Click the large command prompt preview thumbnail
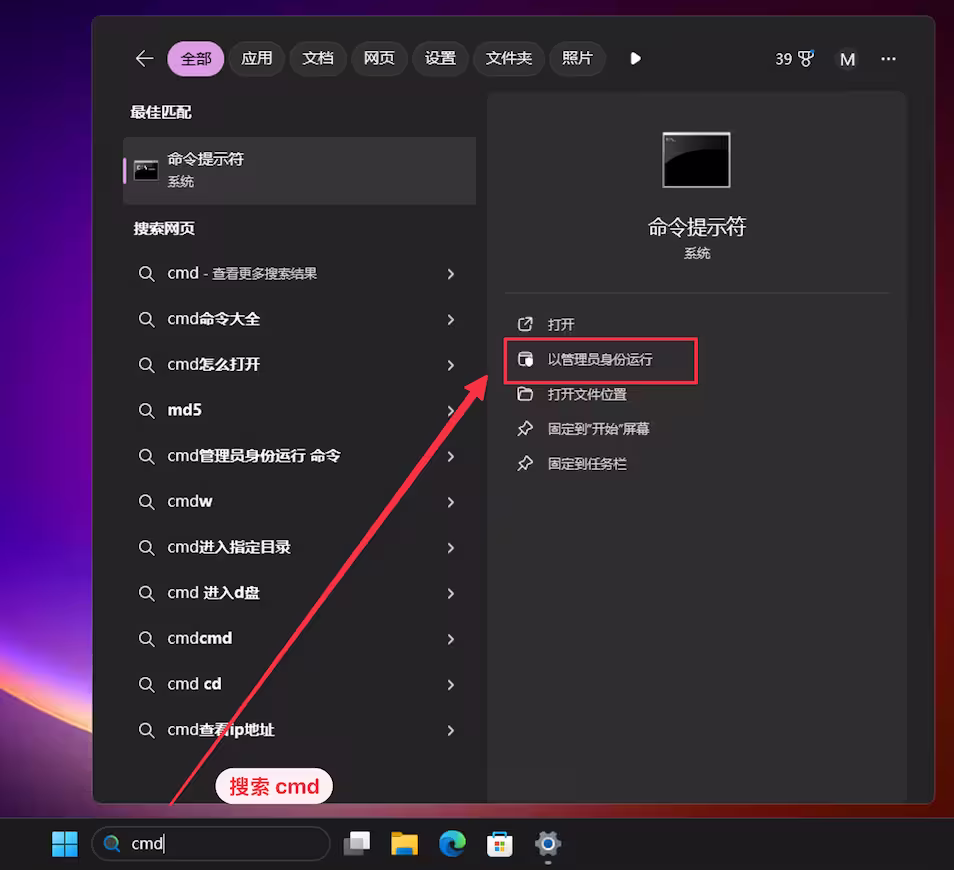Viewport: 954px width, 870px height. [x=696, y=160]
